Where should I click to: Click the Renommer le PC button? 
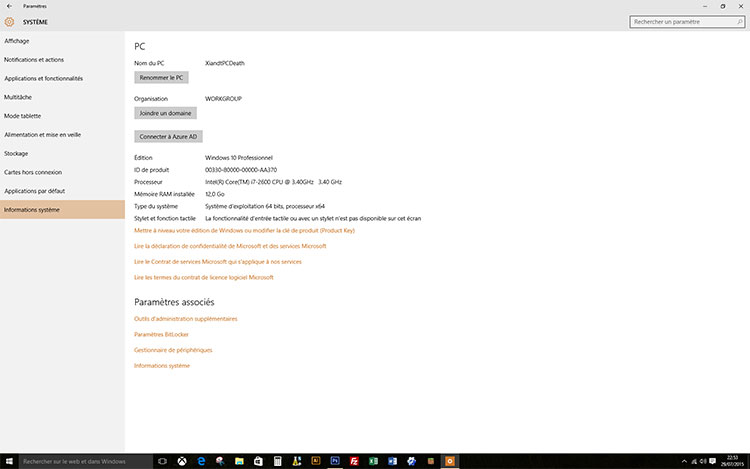pos(161,77)
